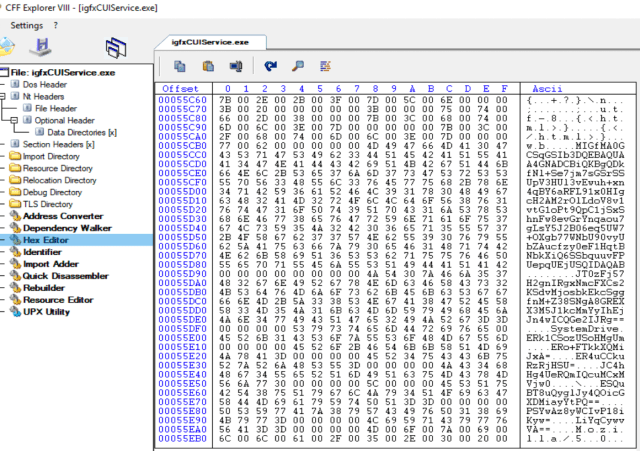Click the Paste icon in hex toolbar
Screen dimensions: 640x451
pyautogui.click(x=208, y=66)
